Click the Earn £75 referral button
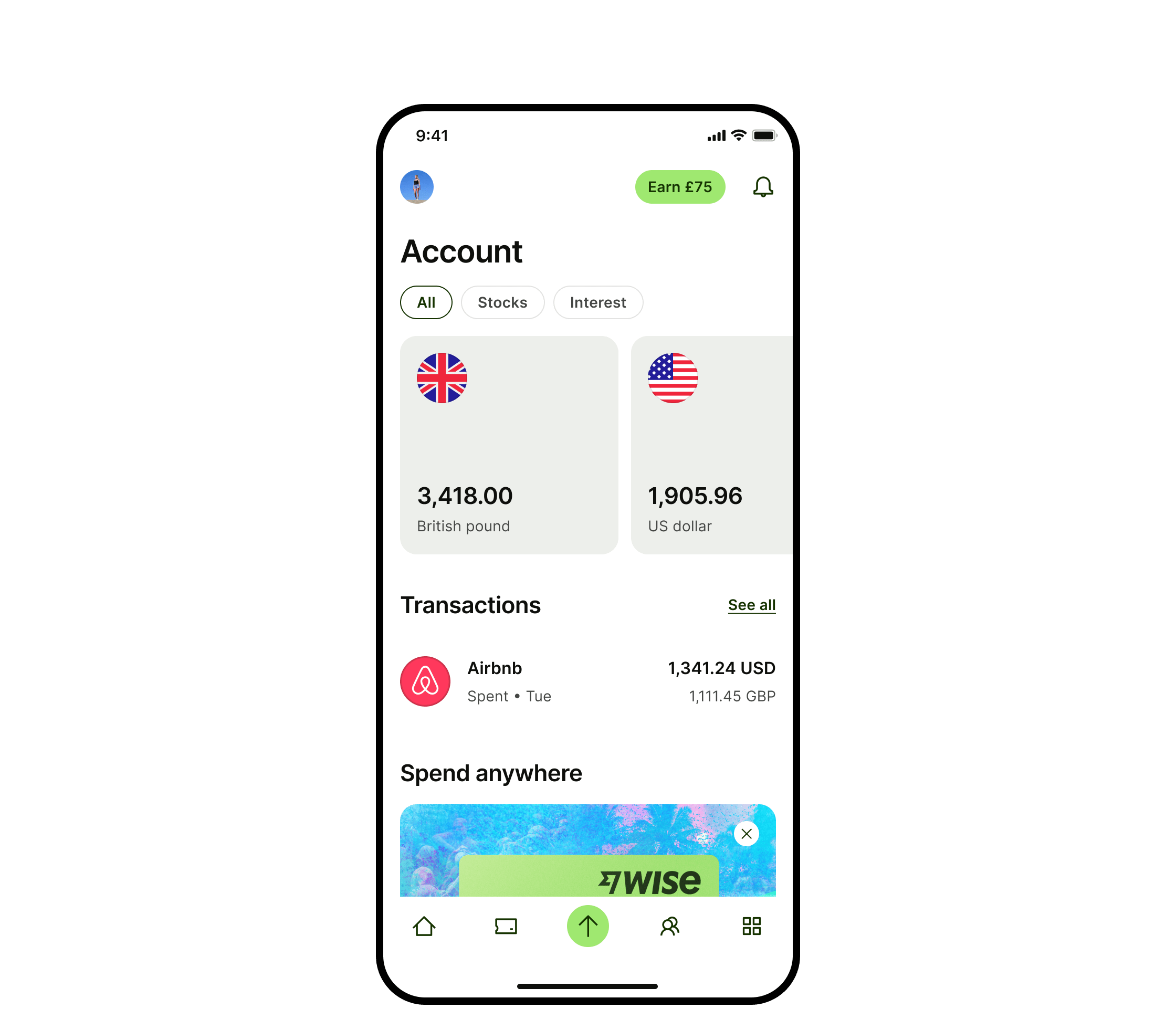This screenshot has width=1176, height=1009. pos(680,186)
